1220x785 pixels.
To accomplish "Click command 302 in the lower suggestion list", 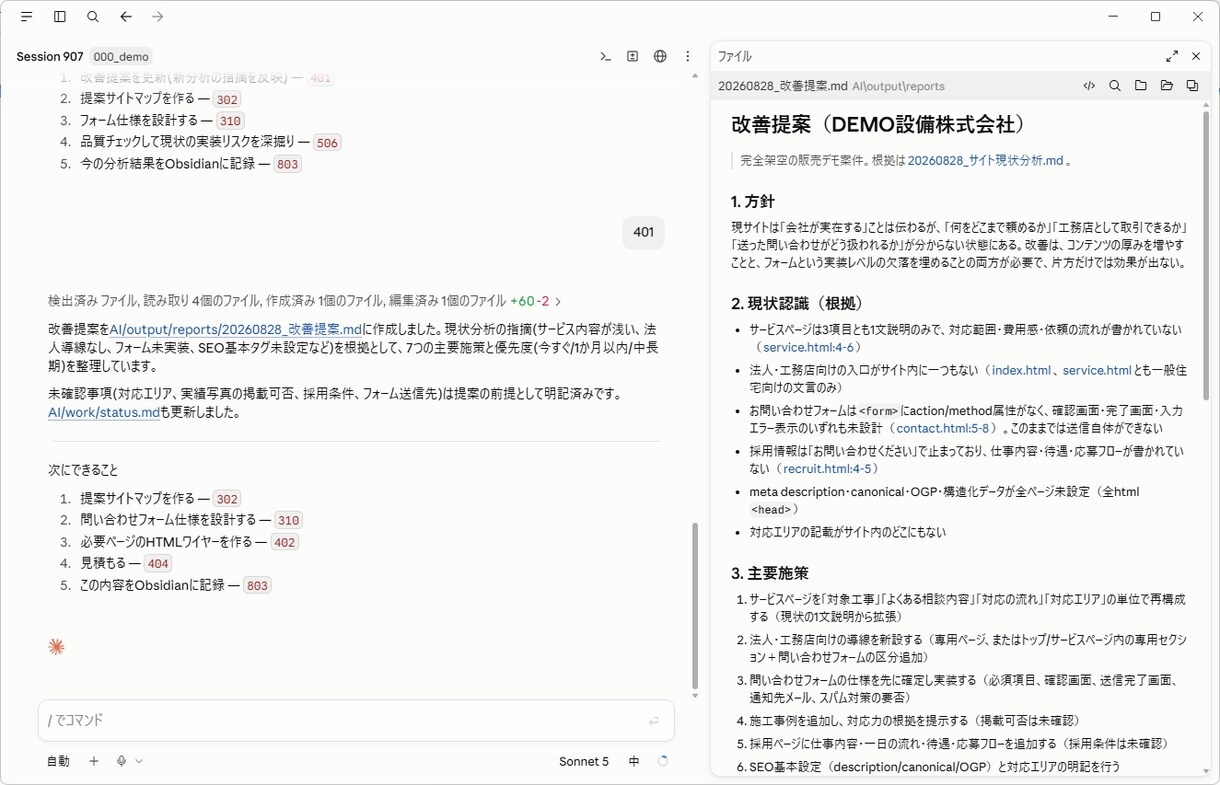I will (x=228, y=499).
